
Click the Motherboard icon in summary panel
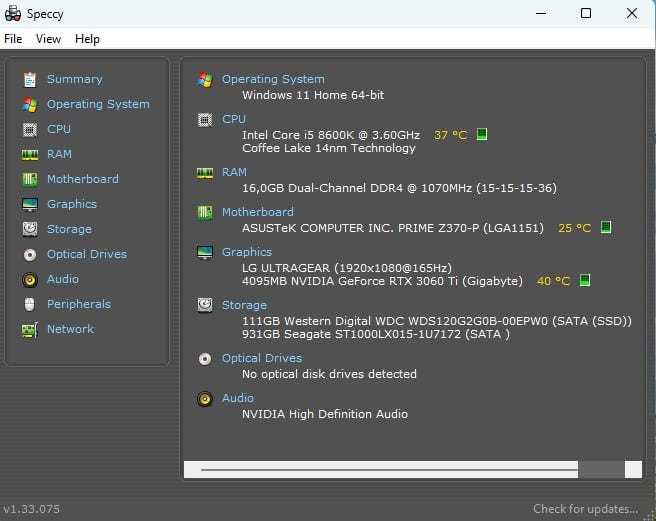205,213
